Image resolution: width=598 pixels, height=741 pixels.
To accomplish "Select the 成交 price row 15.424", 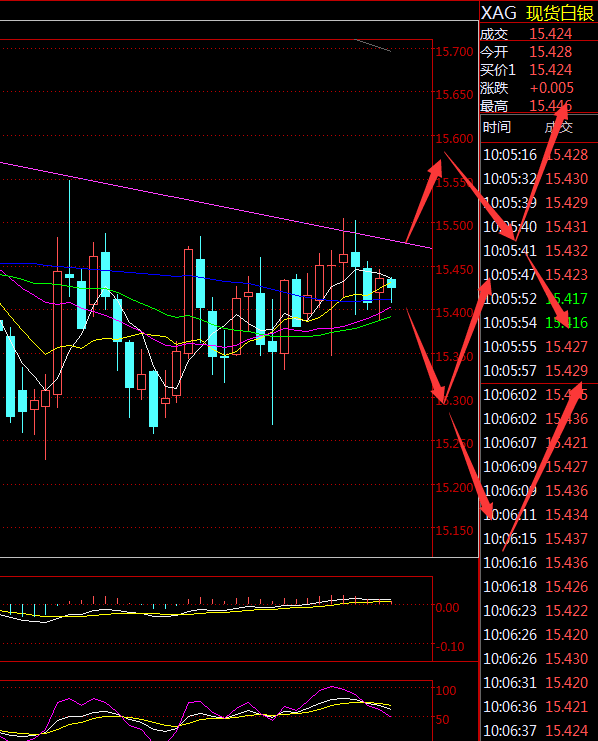I will point(538,34).
